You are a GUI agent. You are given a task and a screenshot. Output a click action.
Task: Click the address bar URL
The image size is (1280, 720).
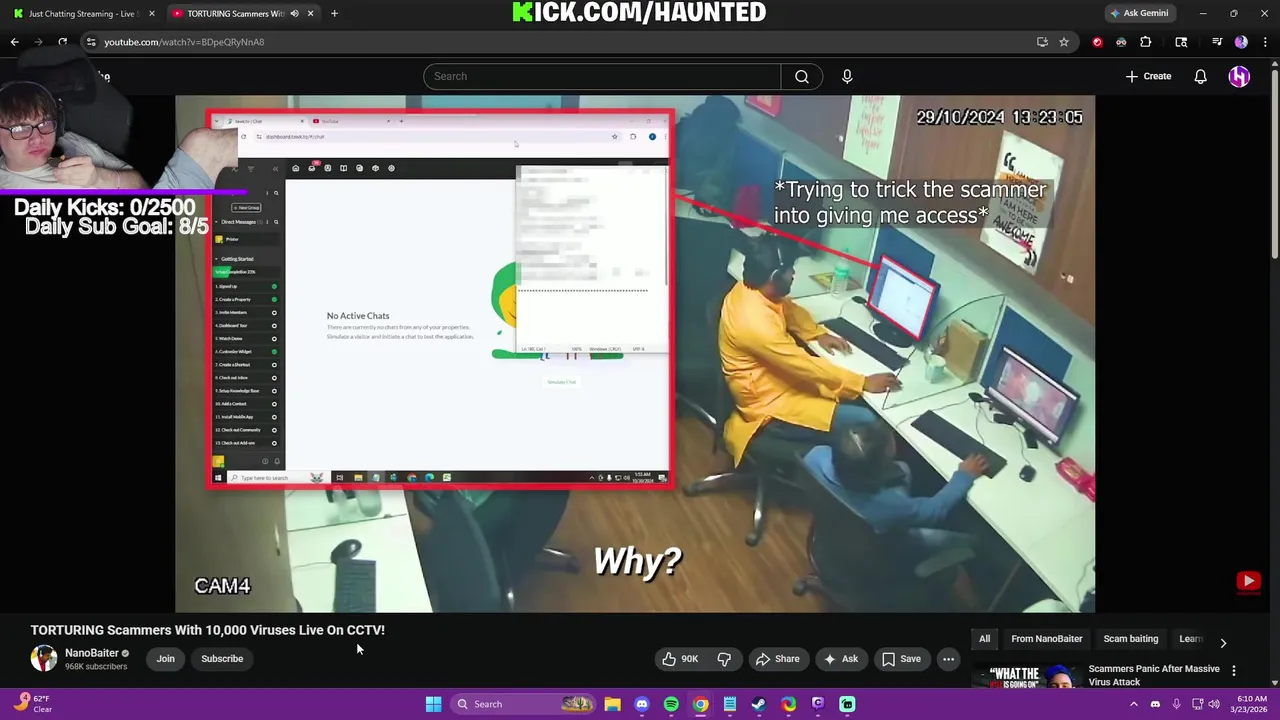tap(184, 42)
